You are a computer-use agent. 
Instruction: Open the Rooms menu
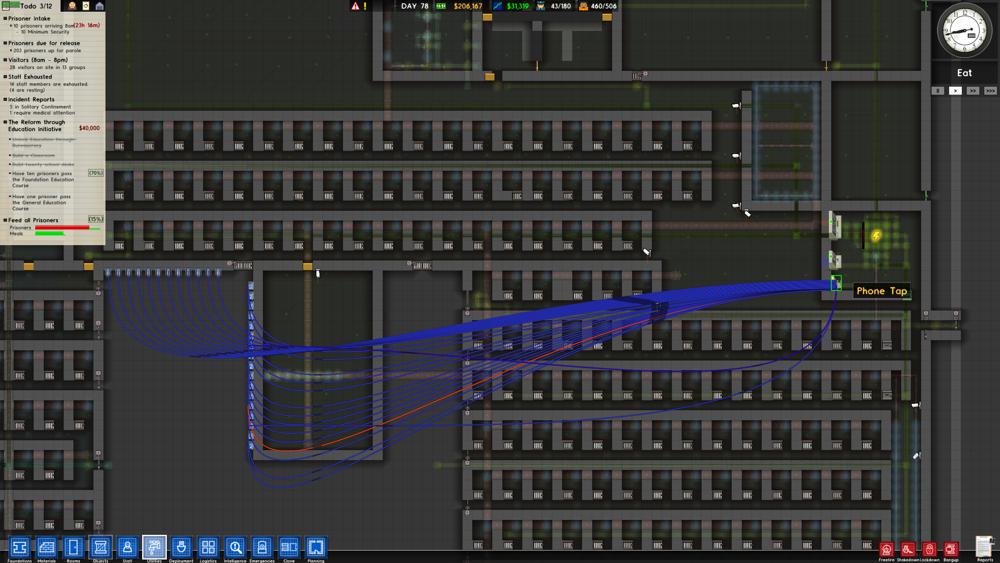(73, 547)
